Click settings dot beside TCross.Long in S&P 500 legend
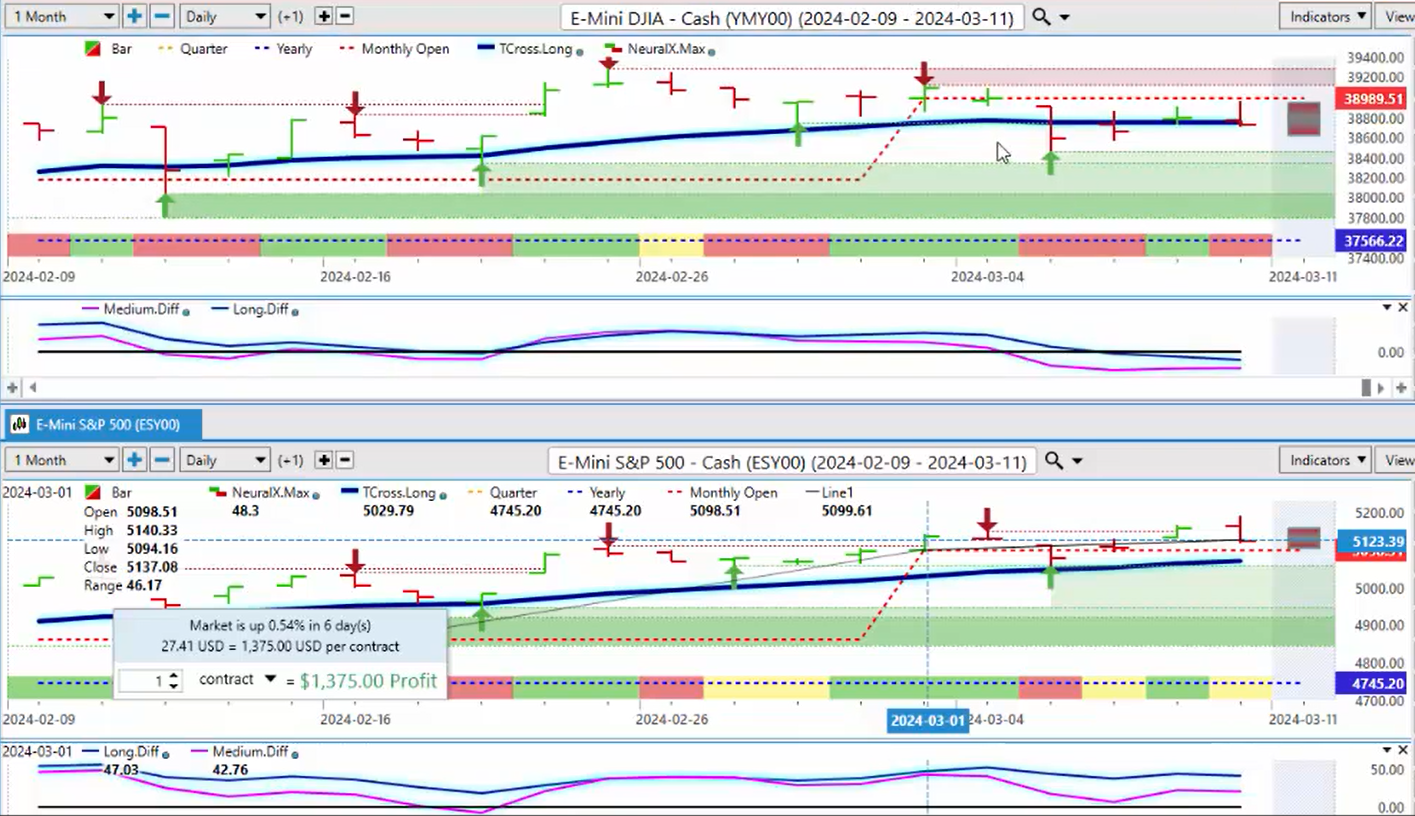This screenshot has height=816, width=1415. tap(443, 494)
